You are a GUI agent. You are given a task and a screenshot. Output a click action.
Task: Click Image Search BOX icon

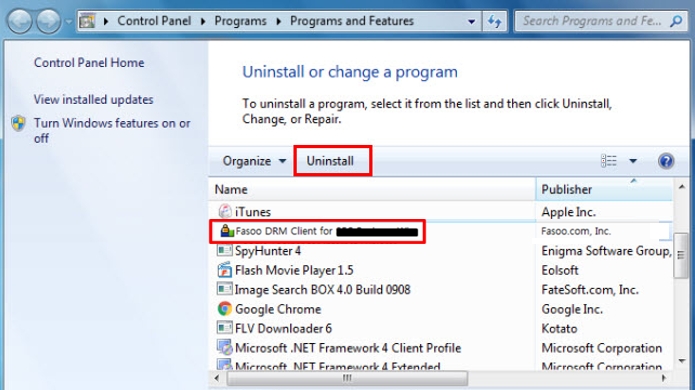click(224, 289)
